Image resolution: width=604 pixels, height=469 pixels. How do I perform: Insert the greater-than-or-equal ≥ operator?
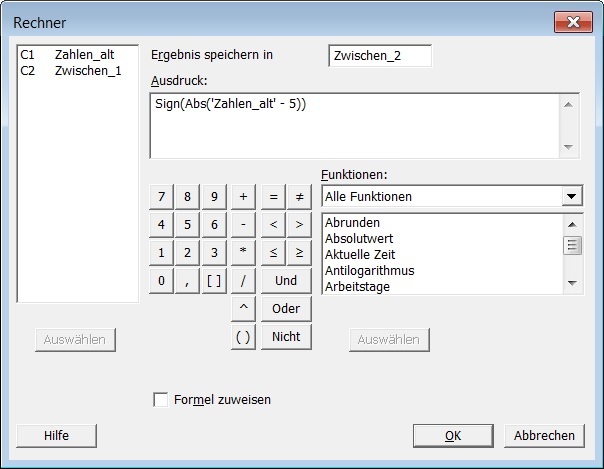coord(299,253)
